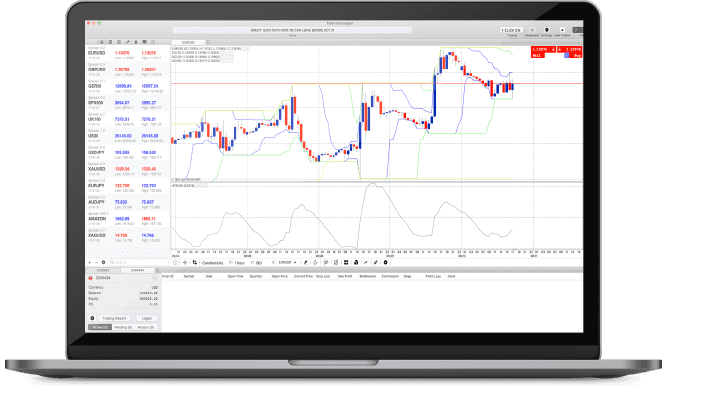Switch to the History tab
Viewport: 725px width, 393px height.
click(x=146, y=327)
